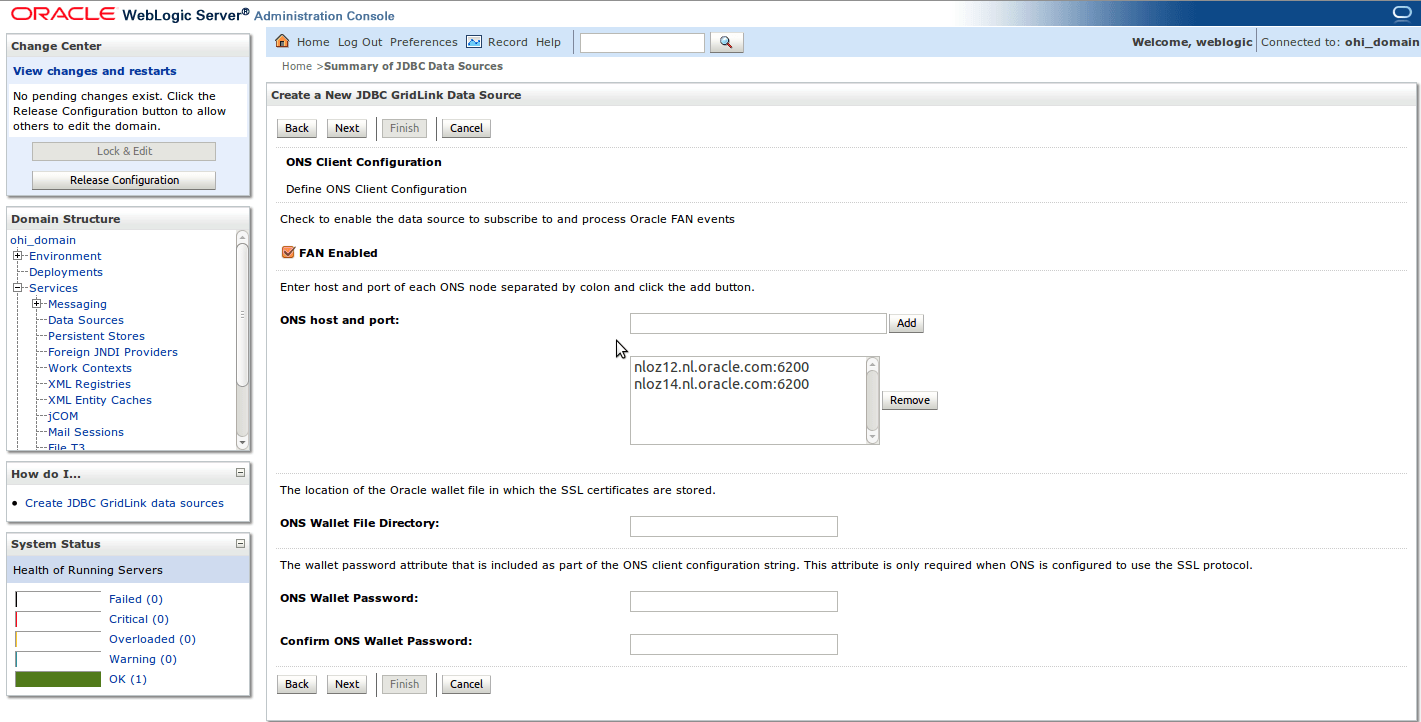The image size is (1421, 722).
Task: Click Log Out in the toolbar
Action: click(x=360, y=42)
